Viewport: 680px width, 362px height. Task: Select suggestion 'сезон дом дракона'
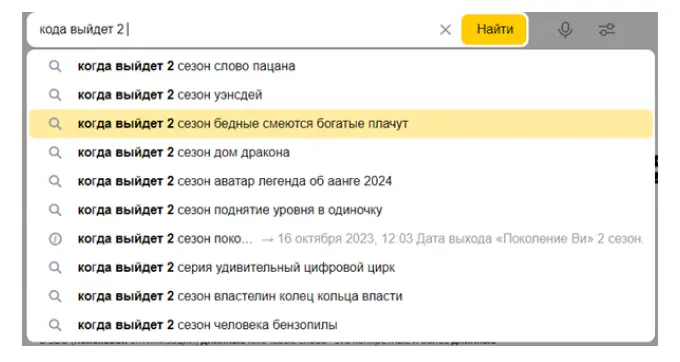[340, 152]
